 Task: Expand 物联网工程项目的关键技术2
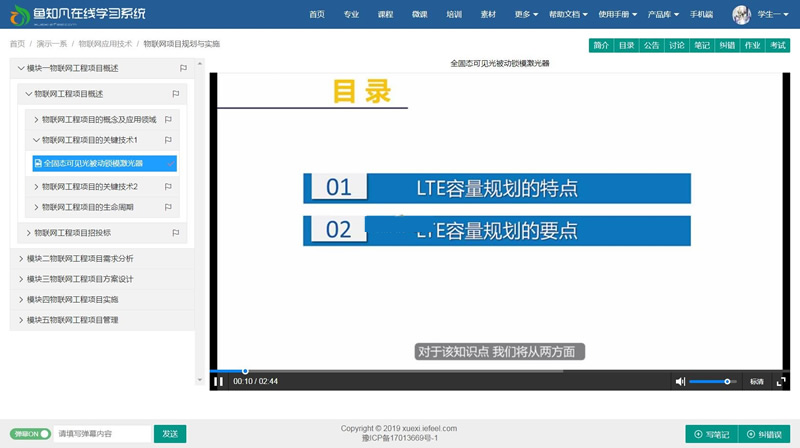[36, 187]
